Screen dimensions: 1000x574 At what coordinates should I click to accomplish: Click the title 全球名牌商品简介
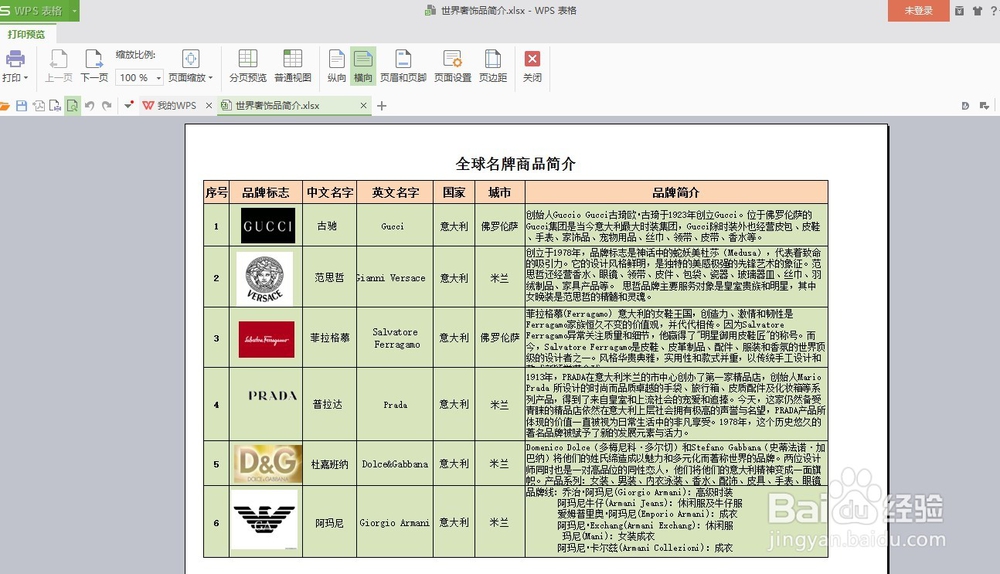tap(515, 164)
